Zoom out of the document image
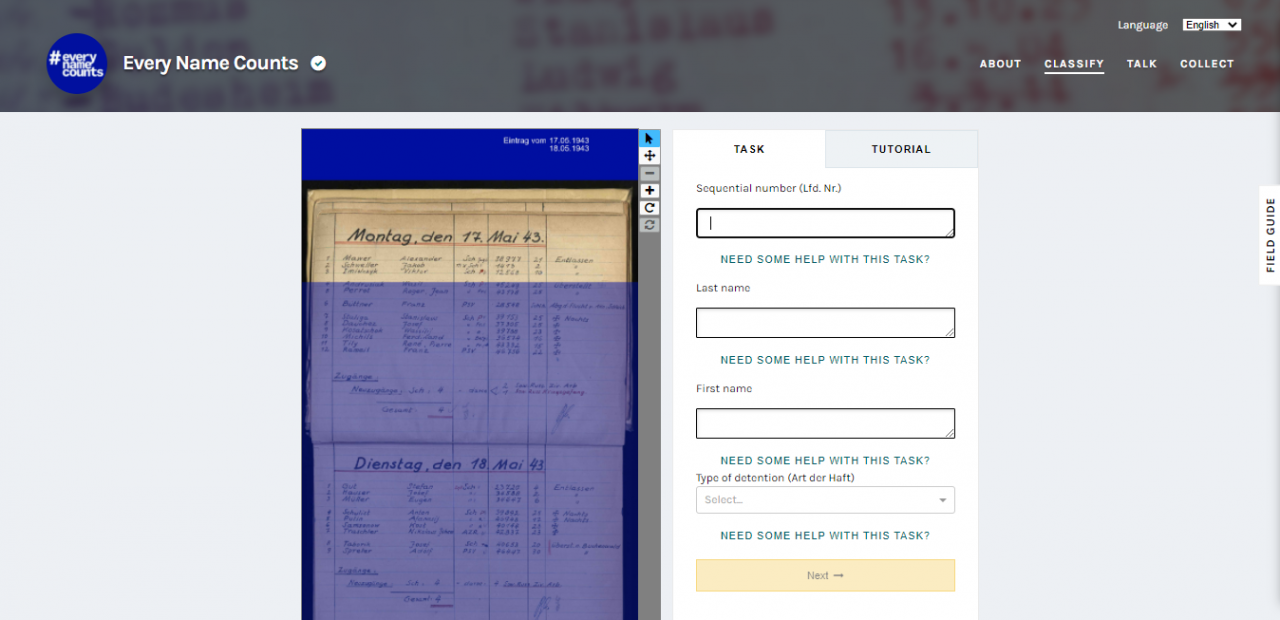The image size is (1280, 620). pos(650,173)
